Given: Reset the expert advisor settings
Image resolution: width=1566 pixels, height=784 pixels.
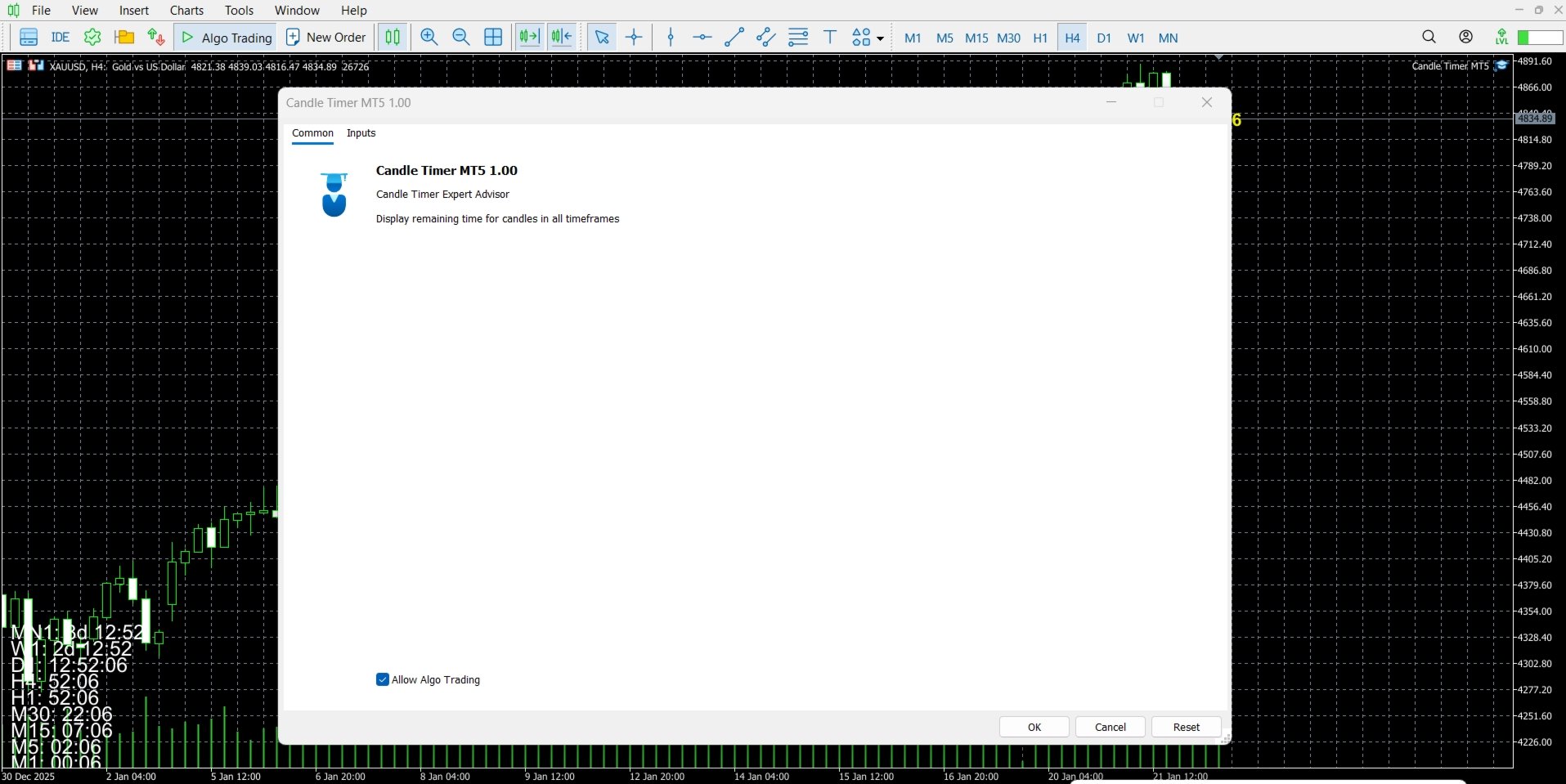Looking at the screenshot, I should (x=1187, y=727).
